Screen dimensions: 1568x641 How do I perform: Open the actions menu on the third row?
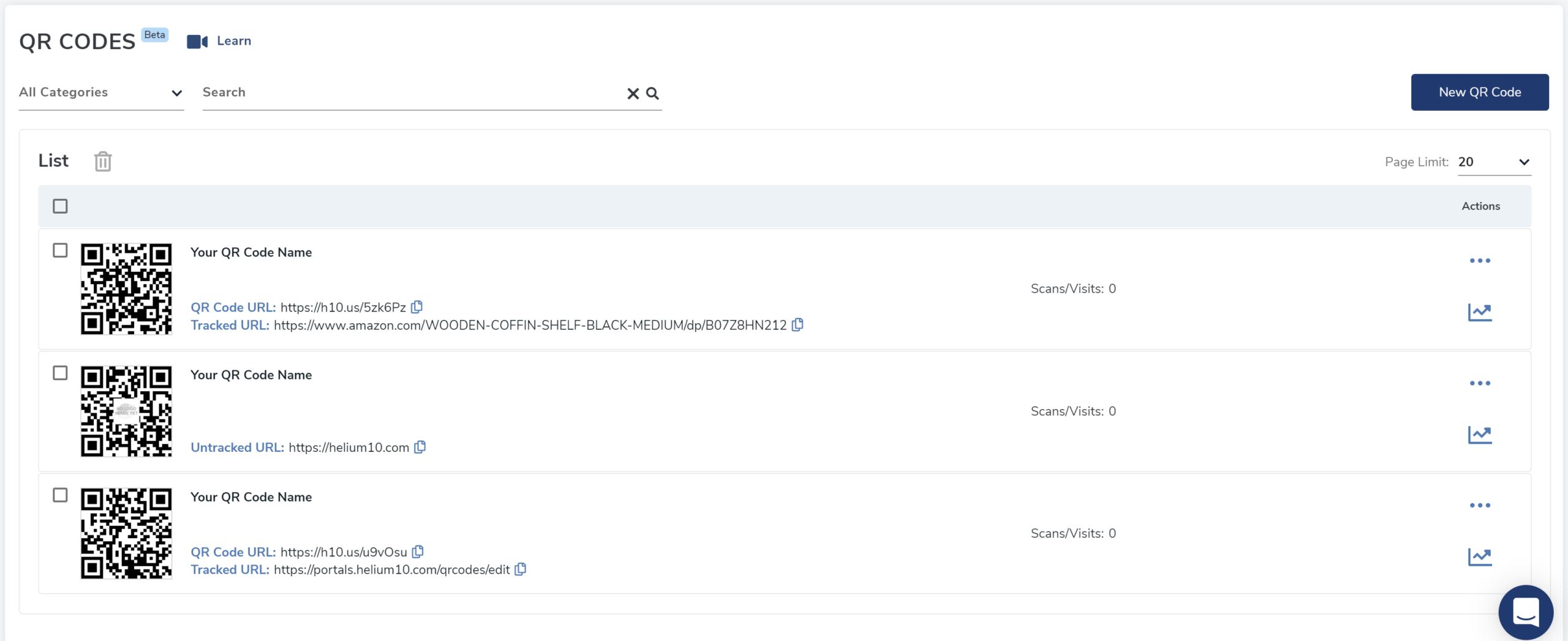(1479, 505)
